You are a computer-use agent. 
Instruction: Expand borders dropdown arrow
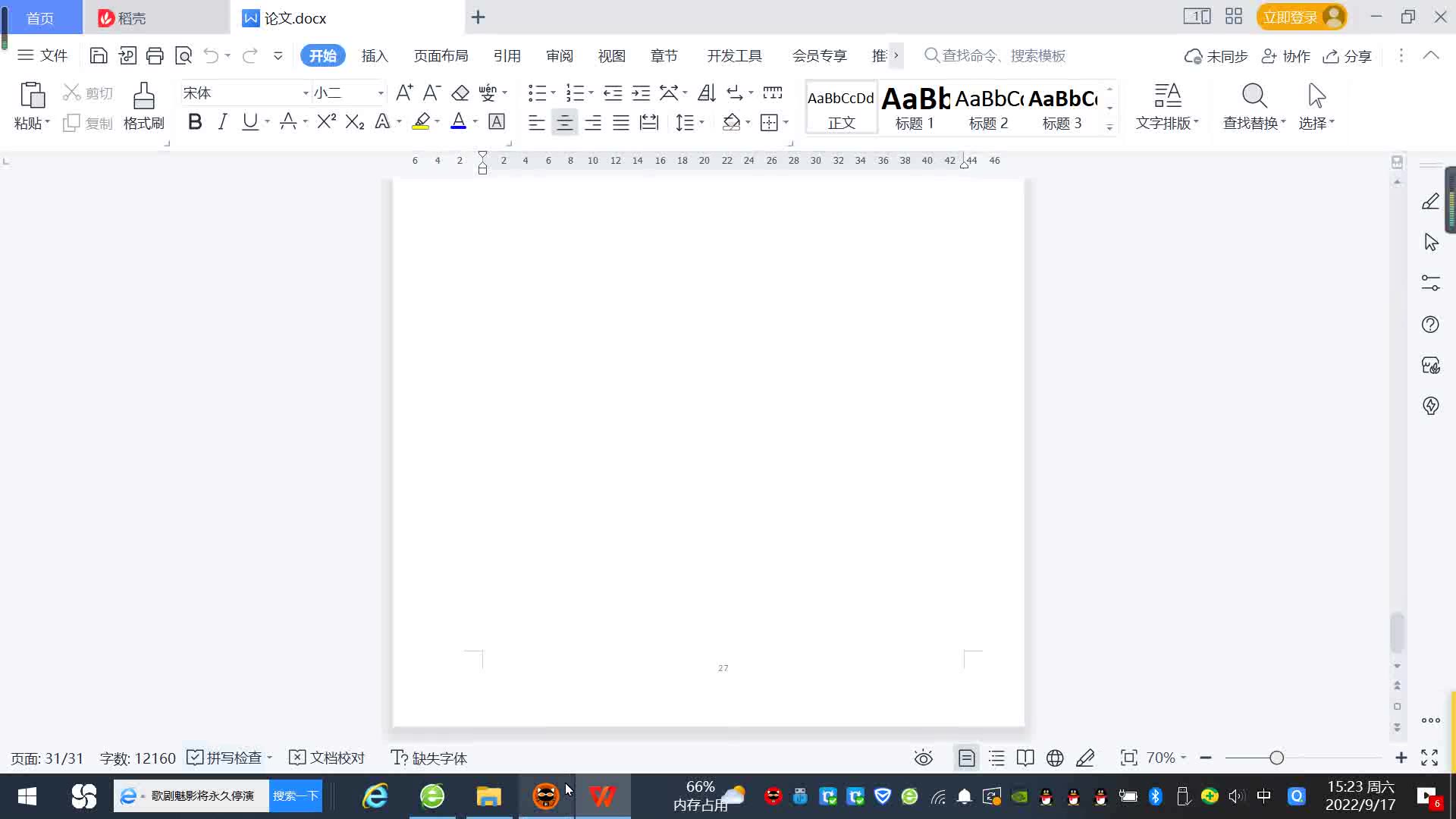(786, 122)
